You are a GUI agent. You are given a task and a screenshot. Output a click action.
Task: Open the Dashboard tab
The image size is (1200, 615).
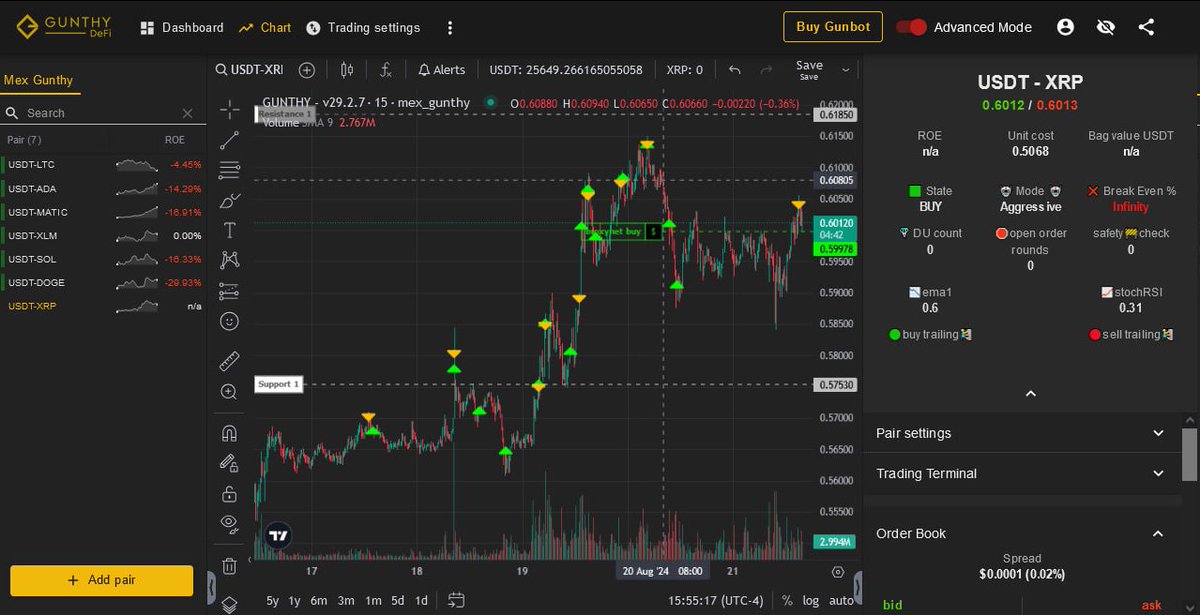[182, 27]
